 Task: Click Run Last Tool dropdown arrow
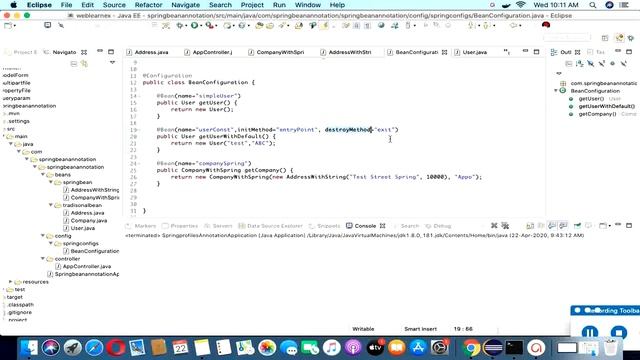point(216,26)
